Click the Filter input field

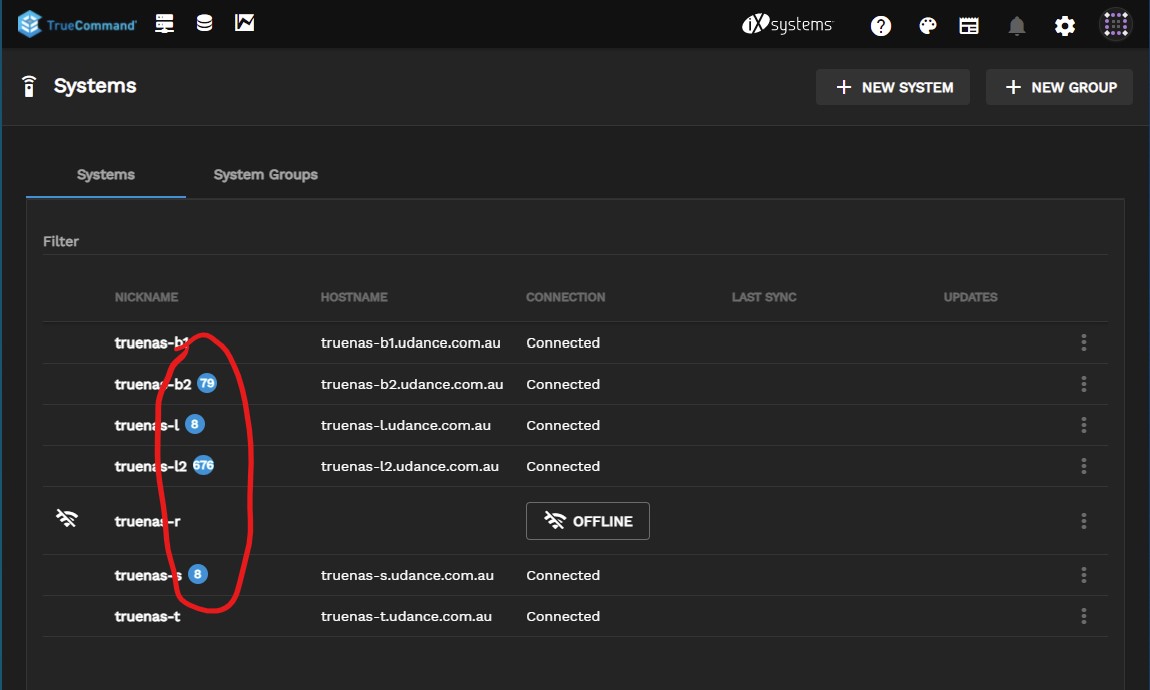tap(575, 242)
